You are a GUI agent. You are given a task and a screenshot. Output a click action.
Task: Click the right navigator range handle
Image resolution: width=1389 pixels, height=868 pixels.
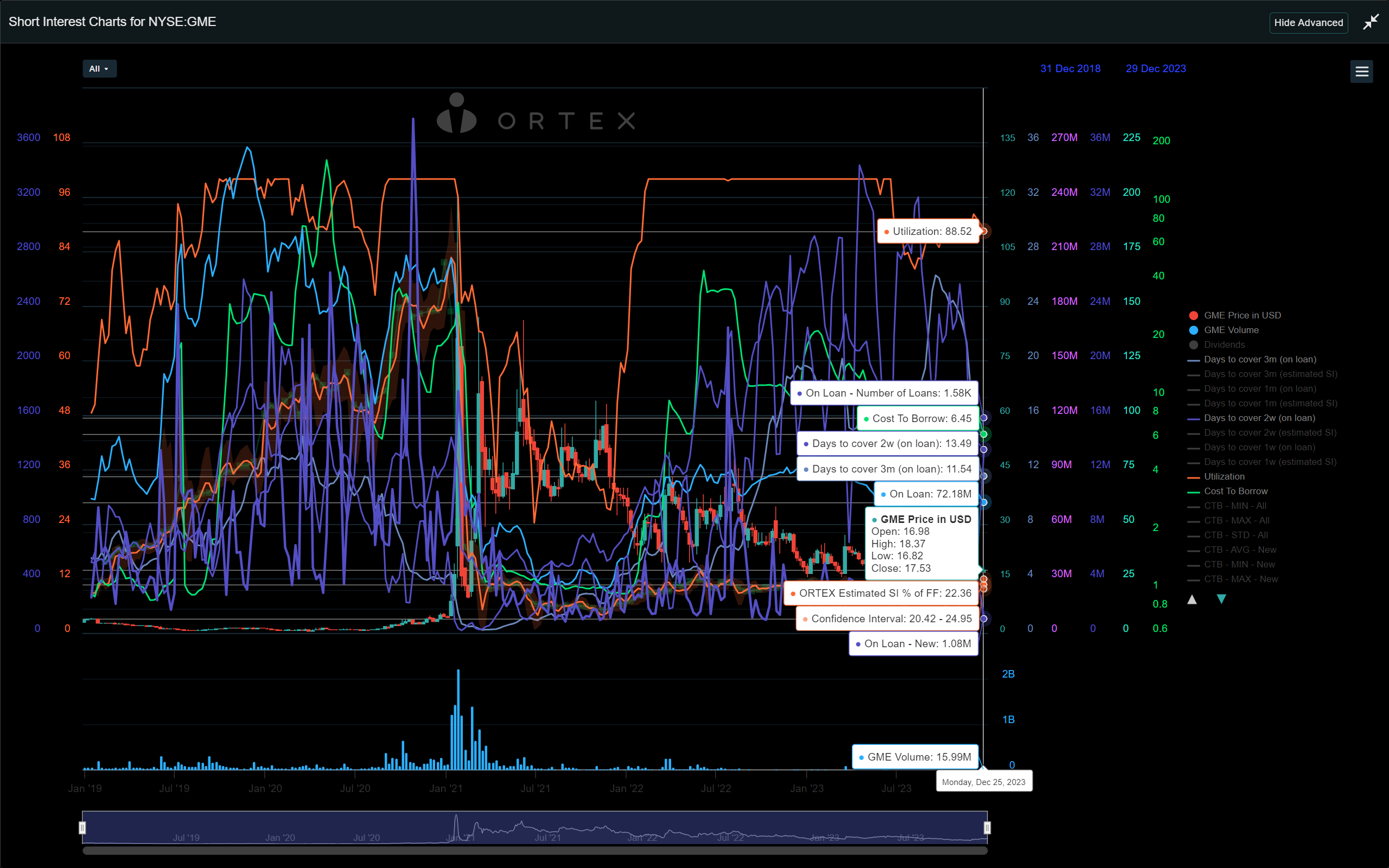(987, 827)
